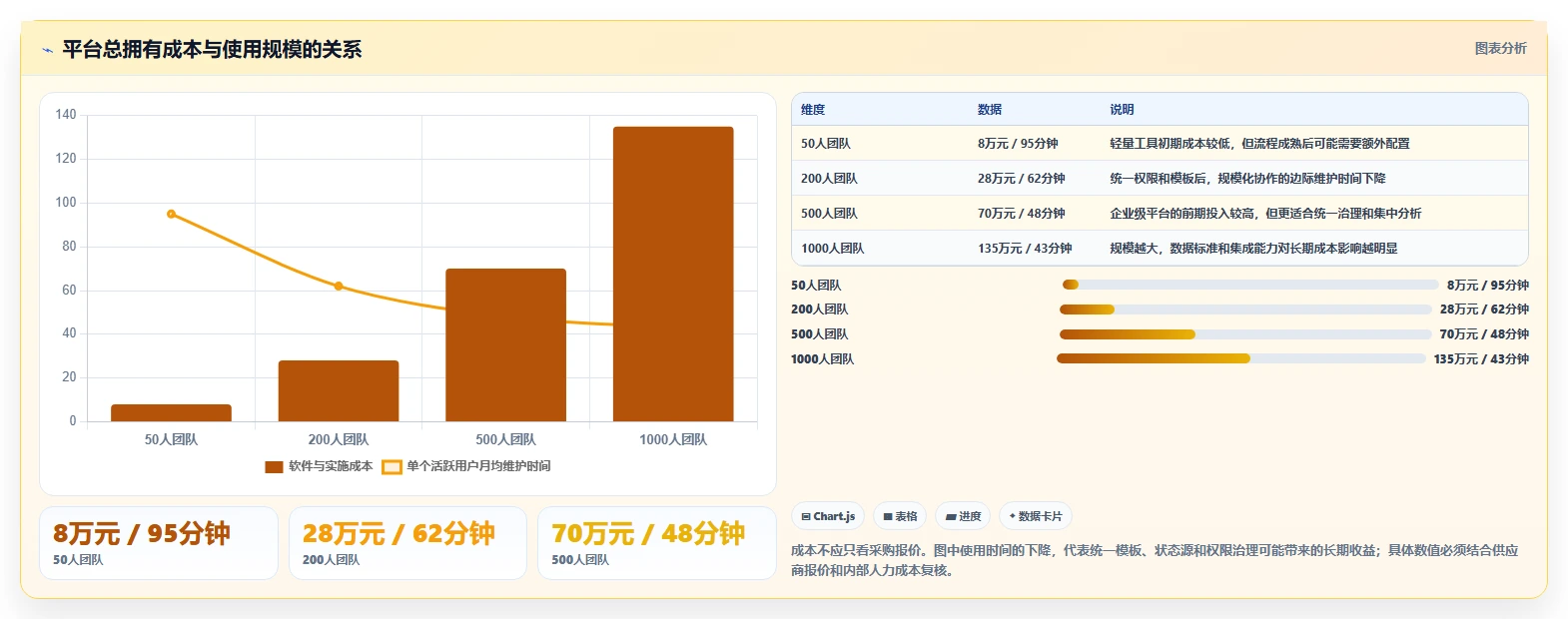Screen dimensions: 1568x619
Task: Click the 500人团队 label in progress list
Action: click(x=819, y=334)
